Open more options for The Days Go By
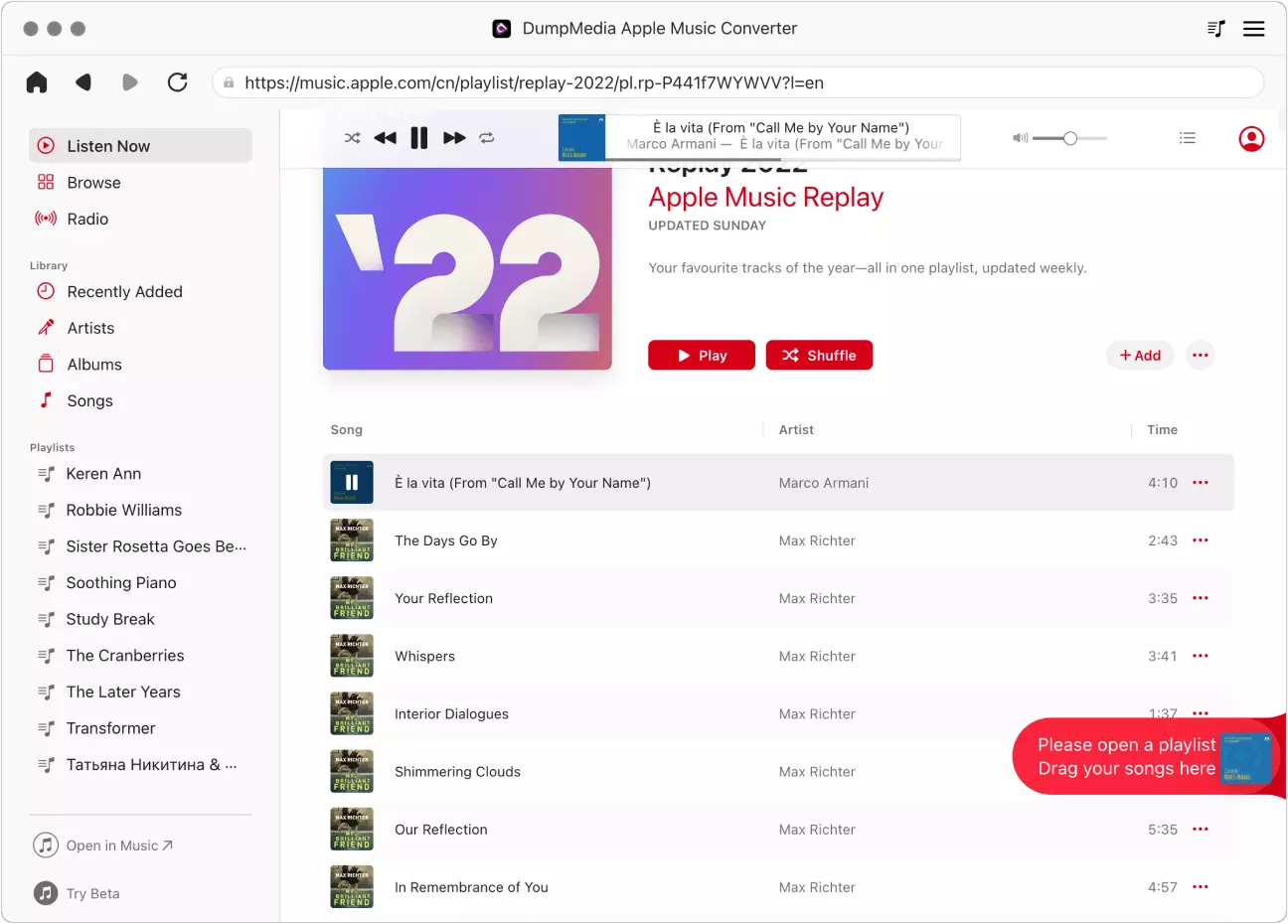1288x924 pixels. (1201, 540)
